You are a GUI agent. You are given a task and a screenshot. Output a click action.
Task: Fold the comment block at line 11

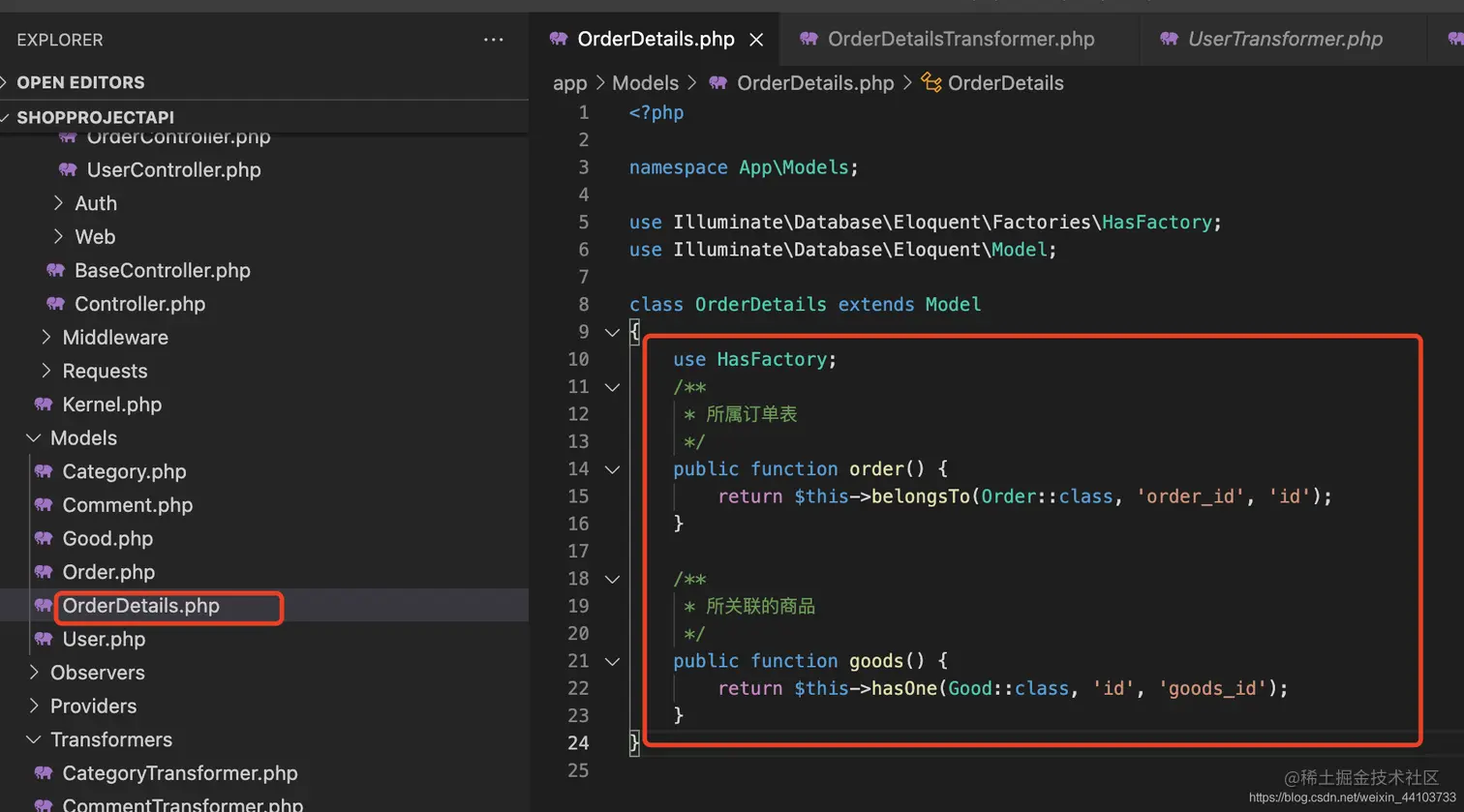[x=612, y=387]
